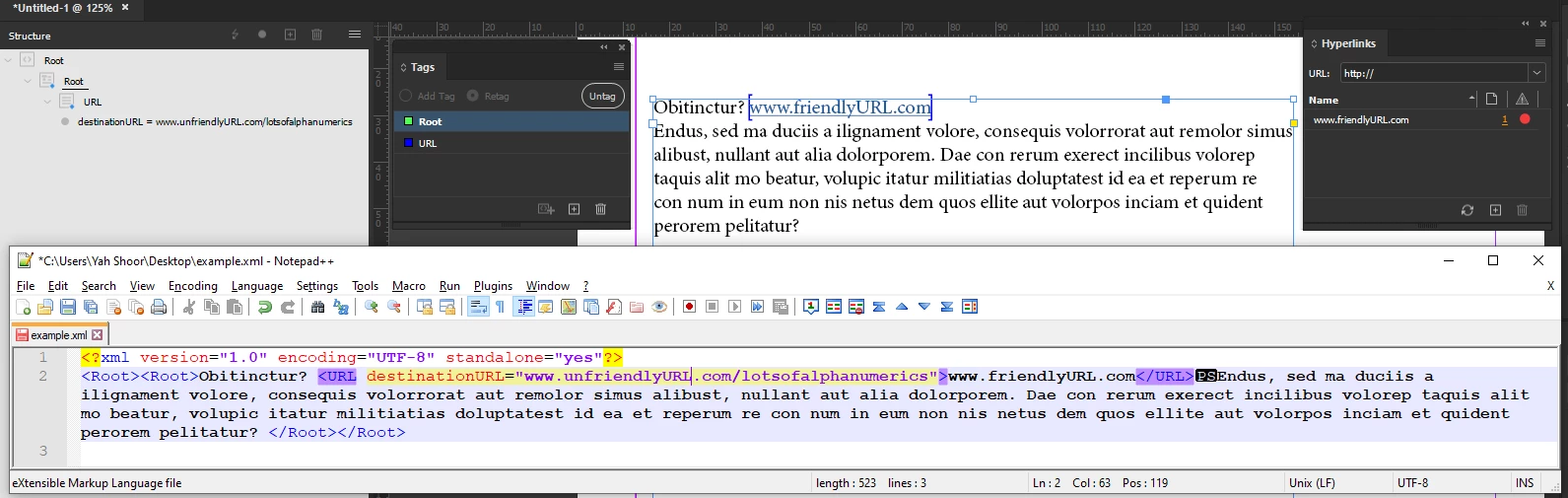Toggle Word Wrap in Notepad++ toolbar
1568x498 pixels.
[x=478, y=307]
